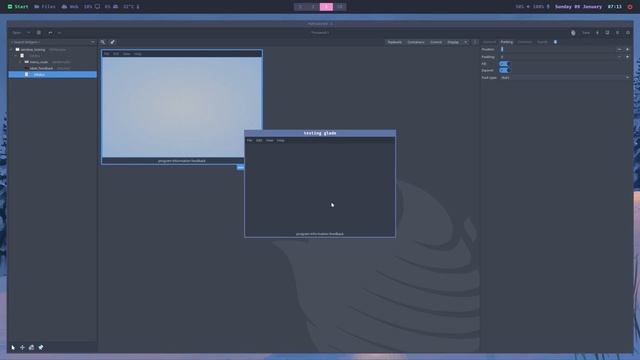The height and width of the screenshot is (360, 640).
Task: Increase the Position value with plus
Action: pyautogui.click(x=627, y=49)
